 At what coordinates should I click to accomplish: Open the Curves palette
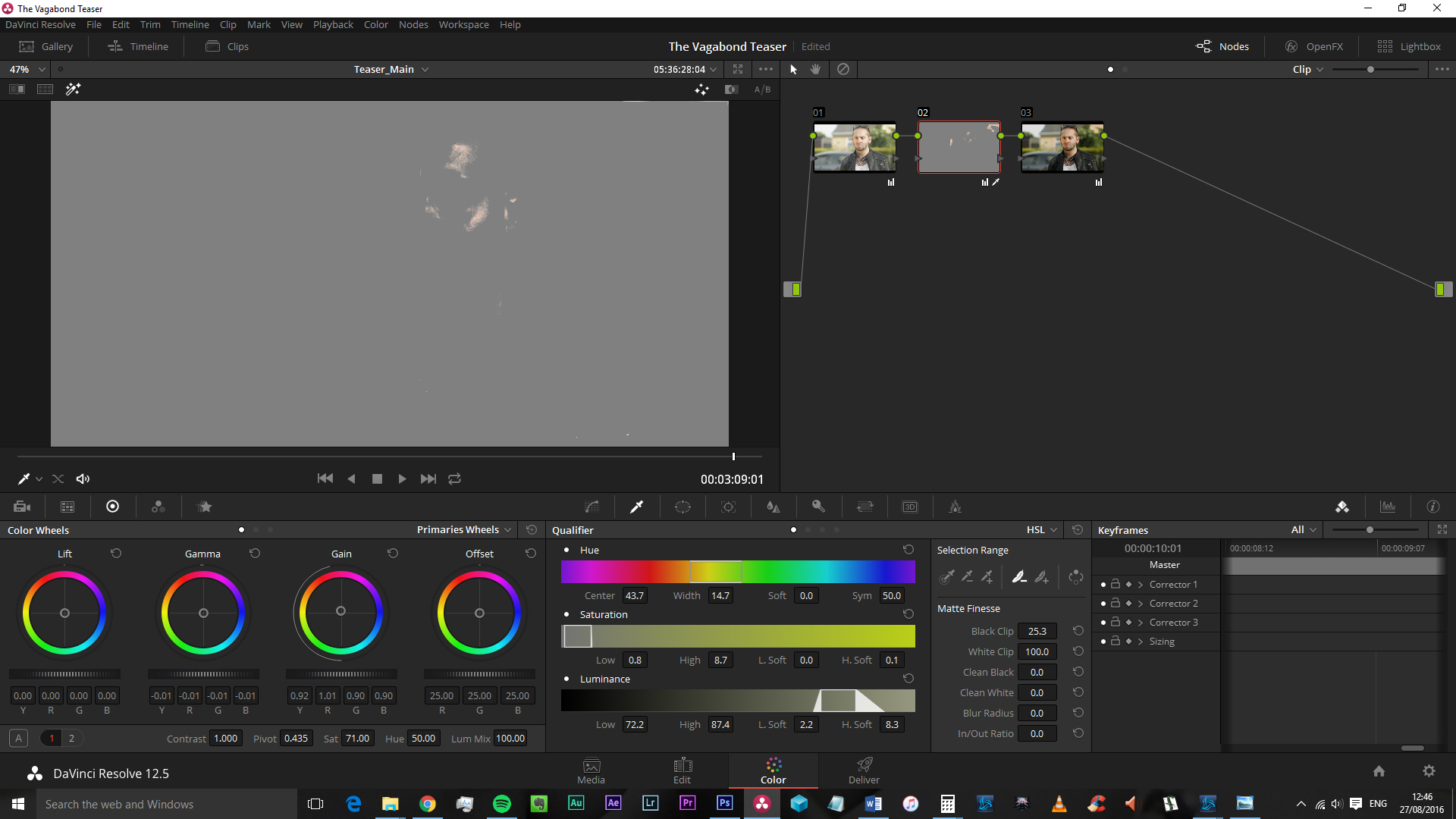592,507
